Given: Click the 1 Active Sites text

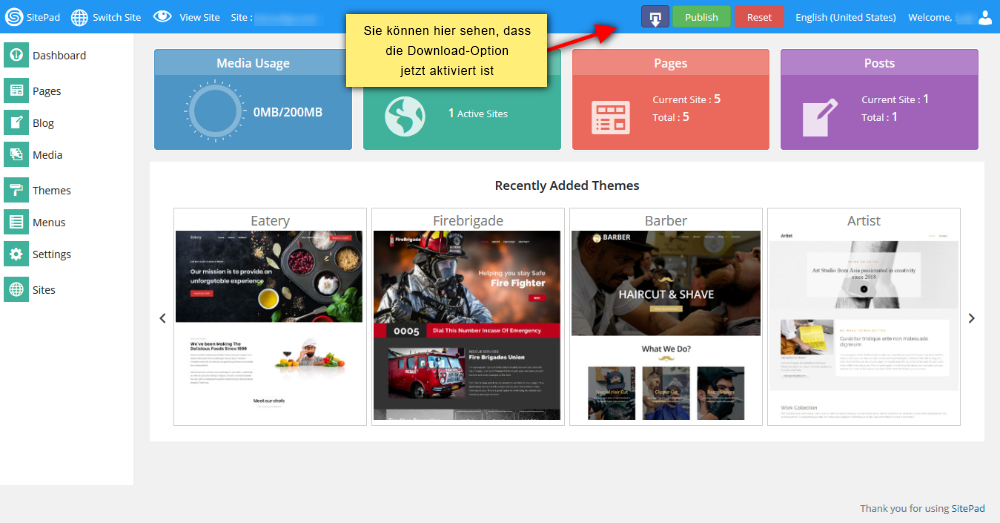Looking at the screenshot, I should coord(478,113).
